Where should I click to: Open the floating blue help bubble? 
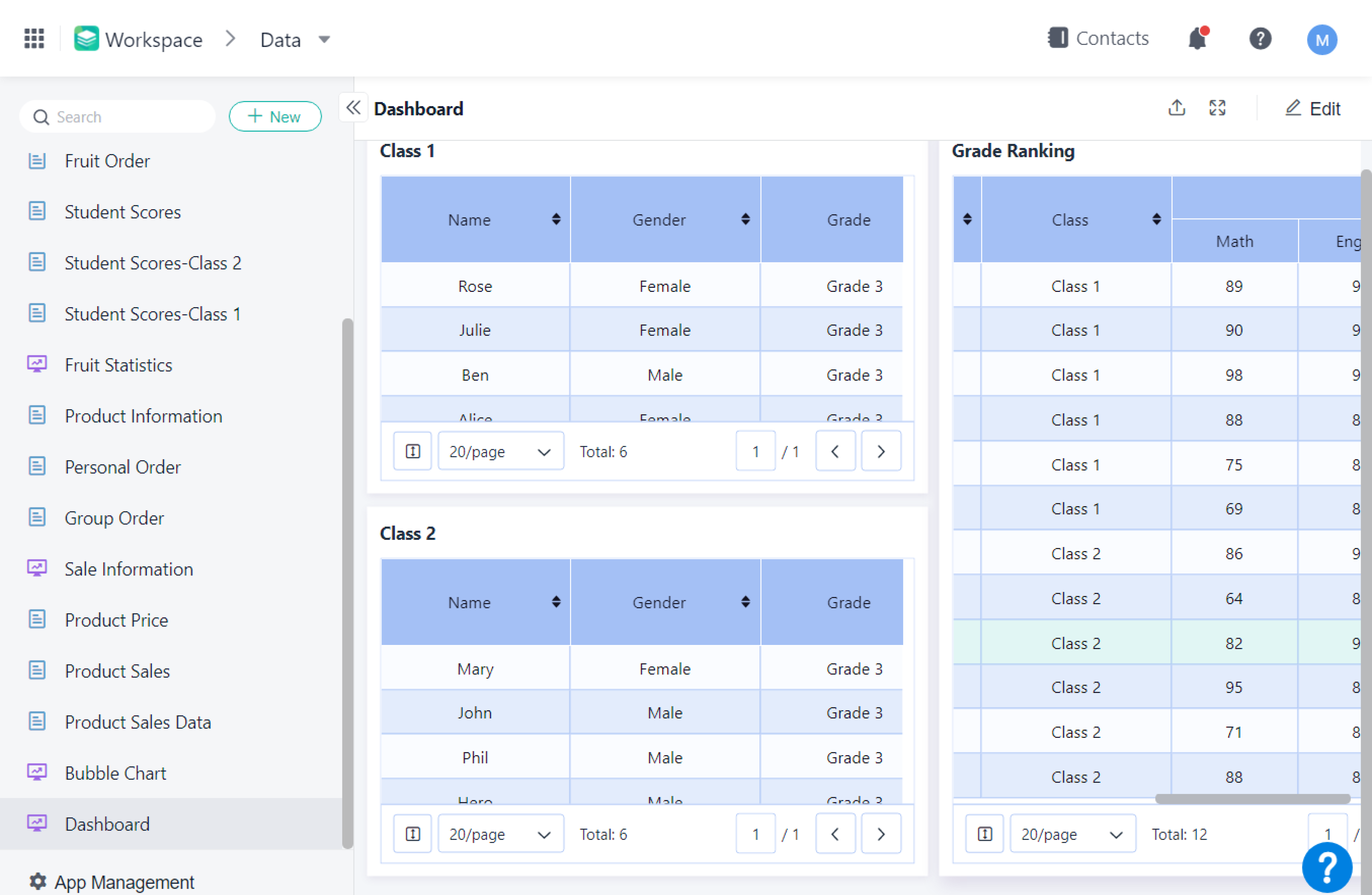pyautogui.click(x=1327, y=867)
